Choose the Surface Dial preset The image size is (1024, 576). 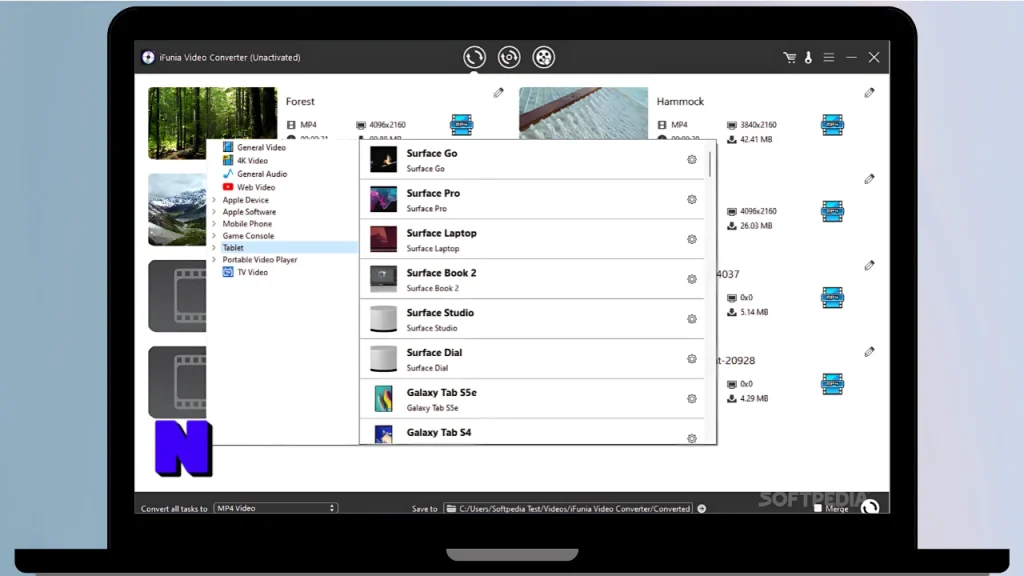coord(532,359)
